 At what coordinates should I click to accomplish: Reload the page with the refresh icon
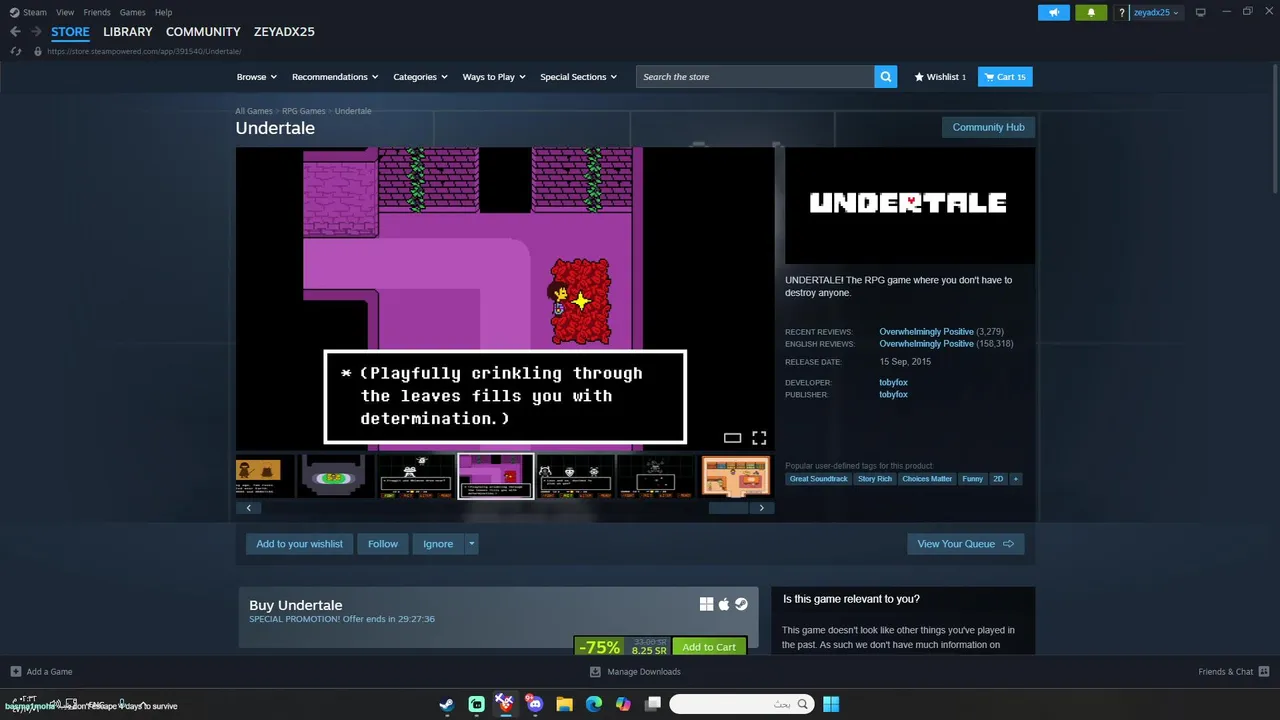click(15, 51)
